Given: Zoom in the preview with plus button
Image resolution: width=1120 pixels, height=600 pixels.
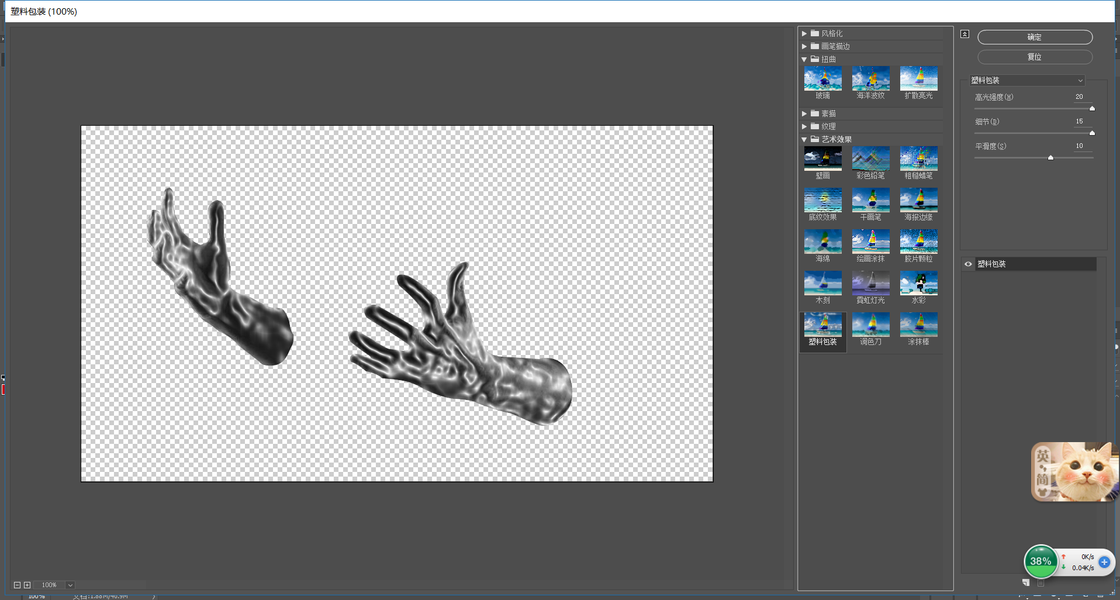Looking at the screenshot, I should tap(27, 585).
